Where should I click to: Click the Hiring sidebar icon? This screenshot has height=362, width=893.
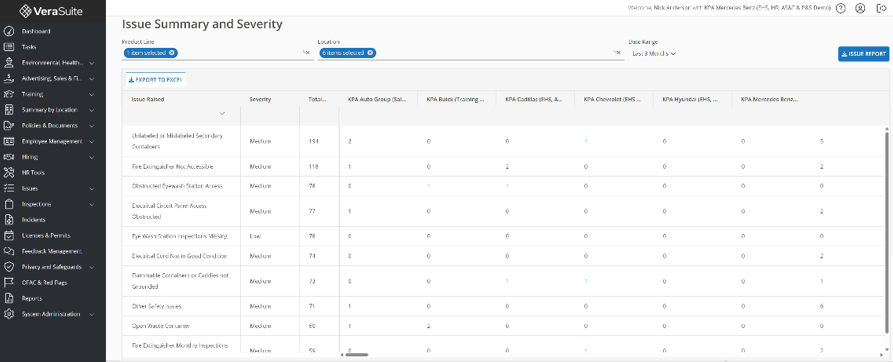coord(9,157)
